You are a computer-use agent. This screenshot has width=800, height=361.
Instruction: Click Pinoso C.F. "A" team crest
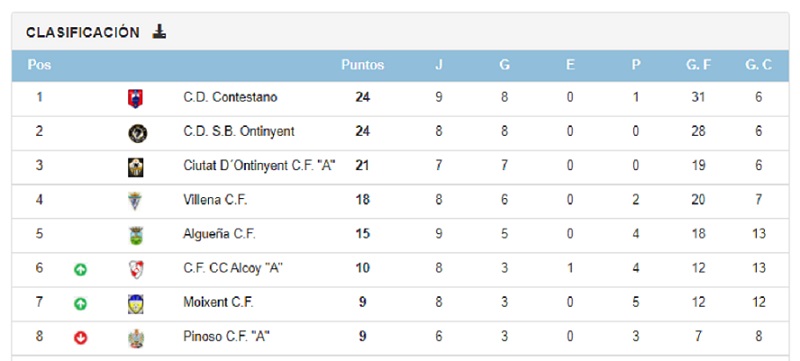(x=136, y=338)
